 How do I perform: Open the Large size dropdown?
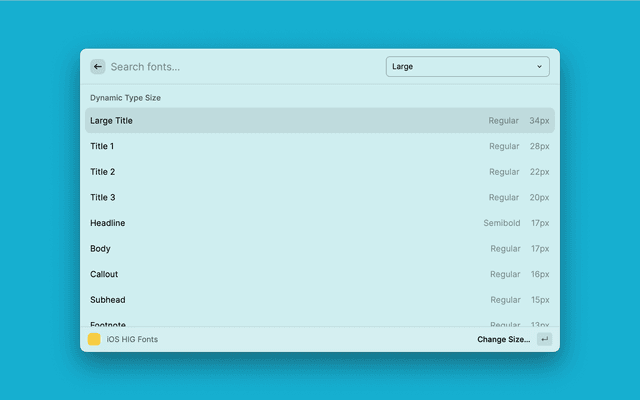[x=467, y=67]
